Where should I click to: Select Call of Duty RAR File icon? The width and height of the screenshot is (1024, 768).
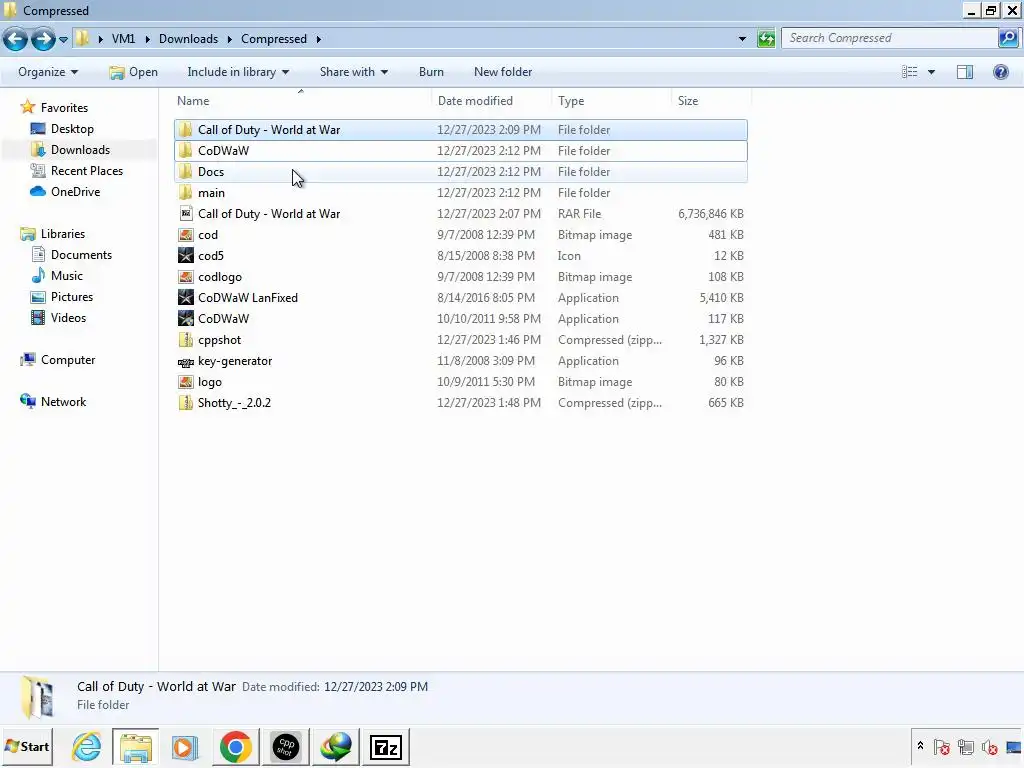(x=185, y=214)
